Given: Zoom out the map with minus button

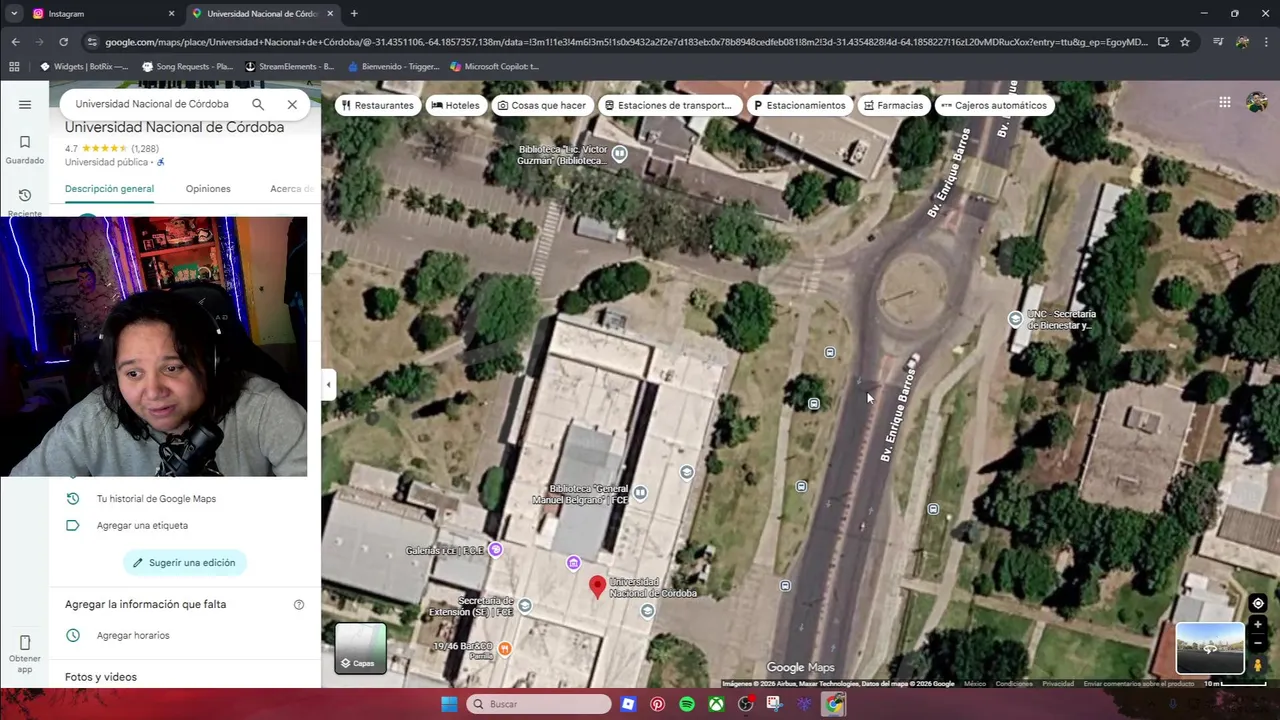Looking at the screenshot, I should 1258,642.
